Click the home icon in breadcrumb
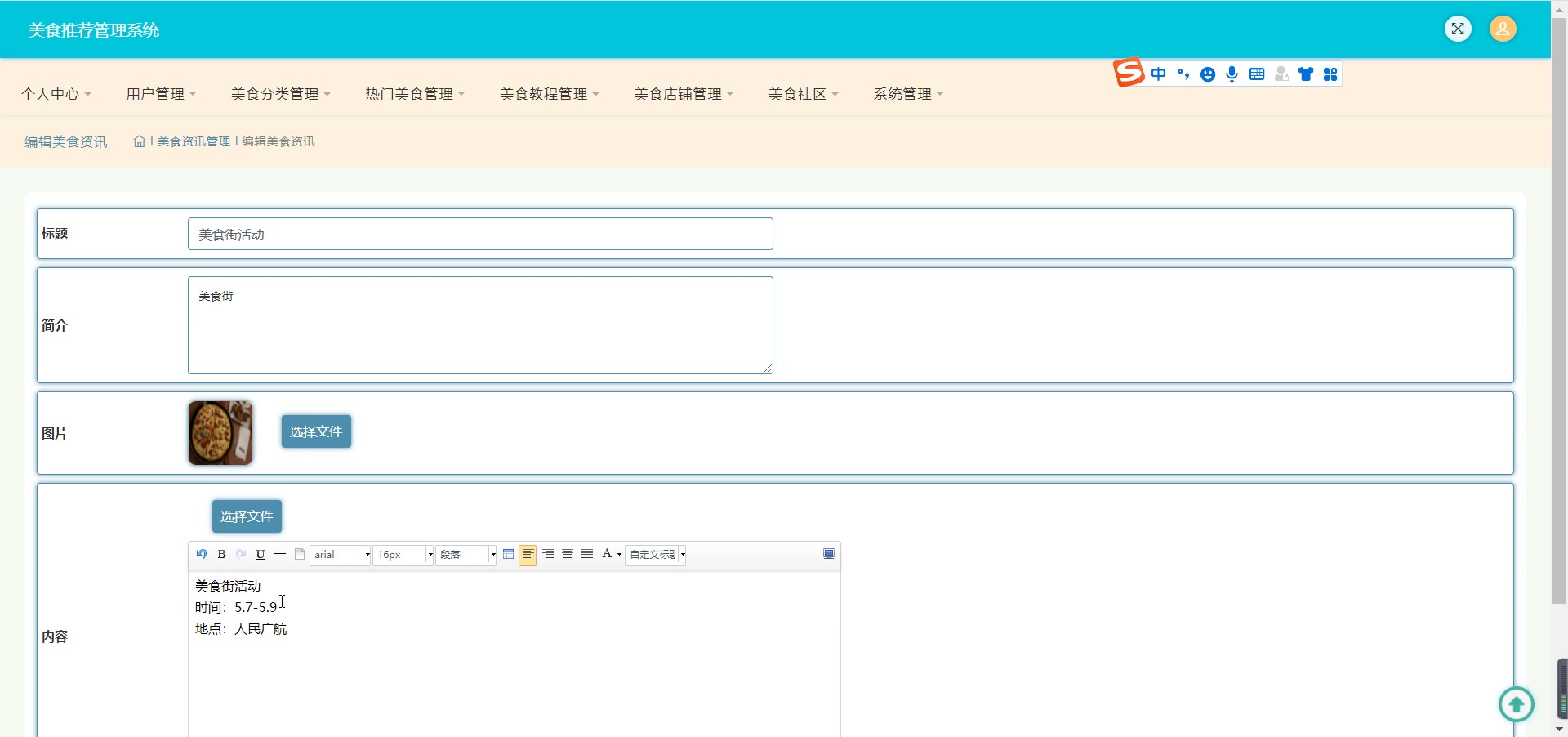This screenshot has height=737, width=1568. coord(140,141)
